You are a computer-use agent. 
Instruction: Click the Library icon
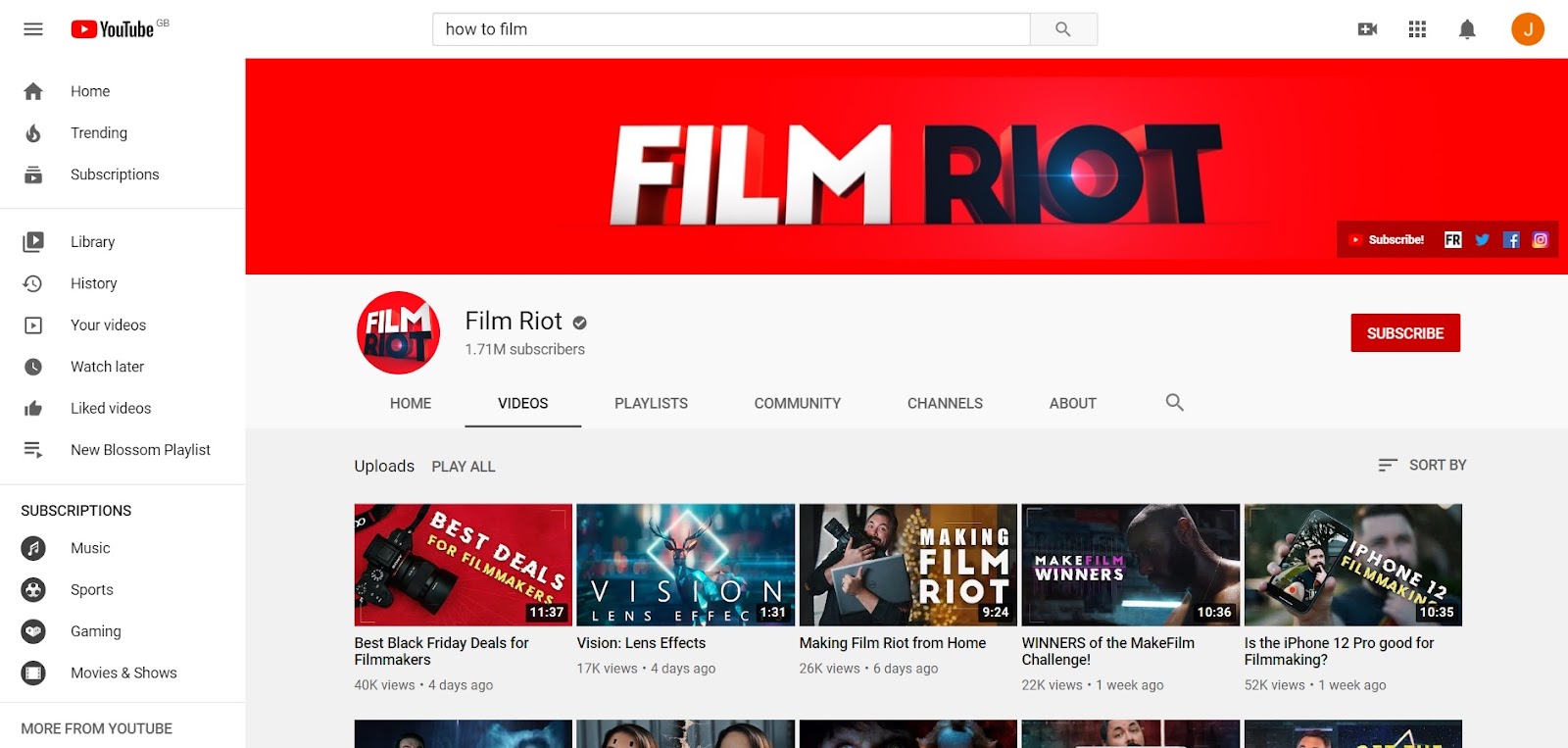33,242
